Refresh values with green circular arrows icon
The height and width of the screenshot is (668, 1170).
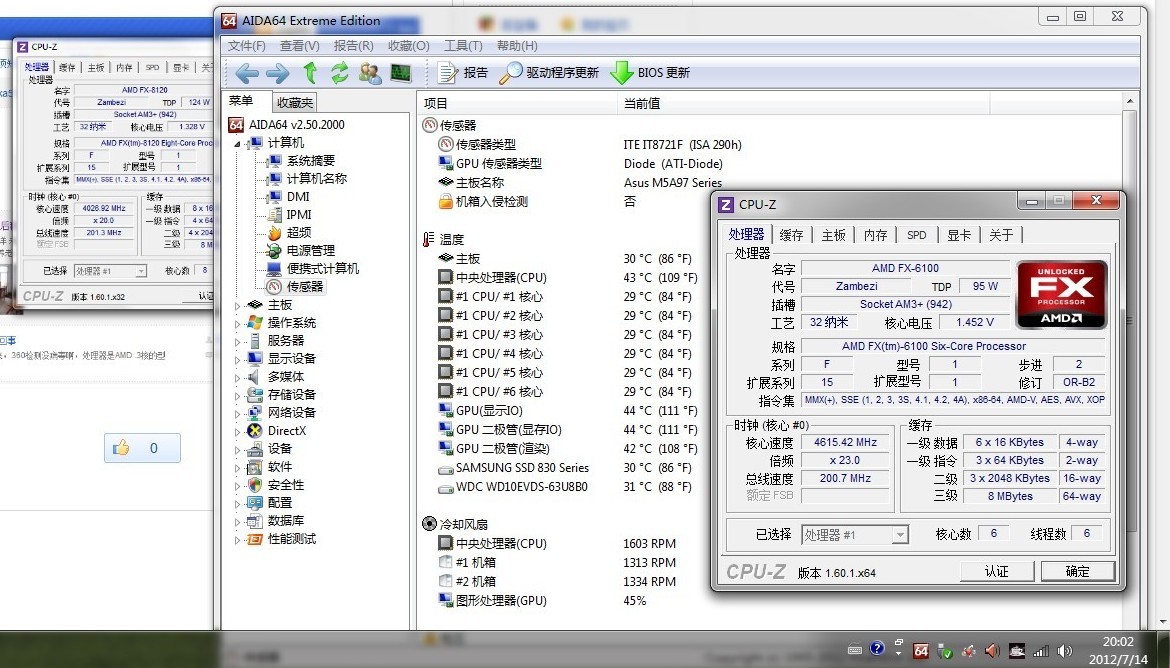point(340,73)
